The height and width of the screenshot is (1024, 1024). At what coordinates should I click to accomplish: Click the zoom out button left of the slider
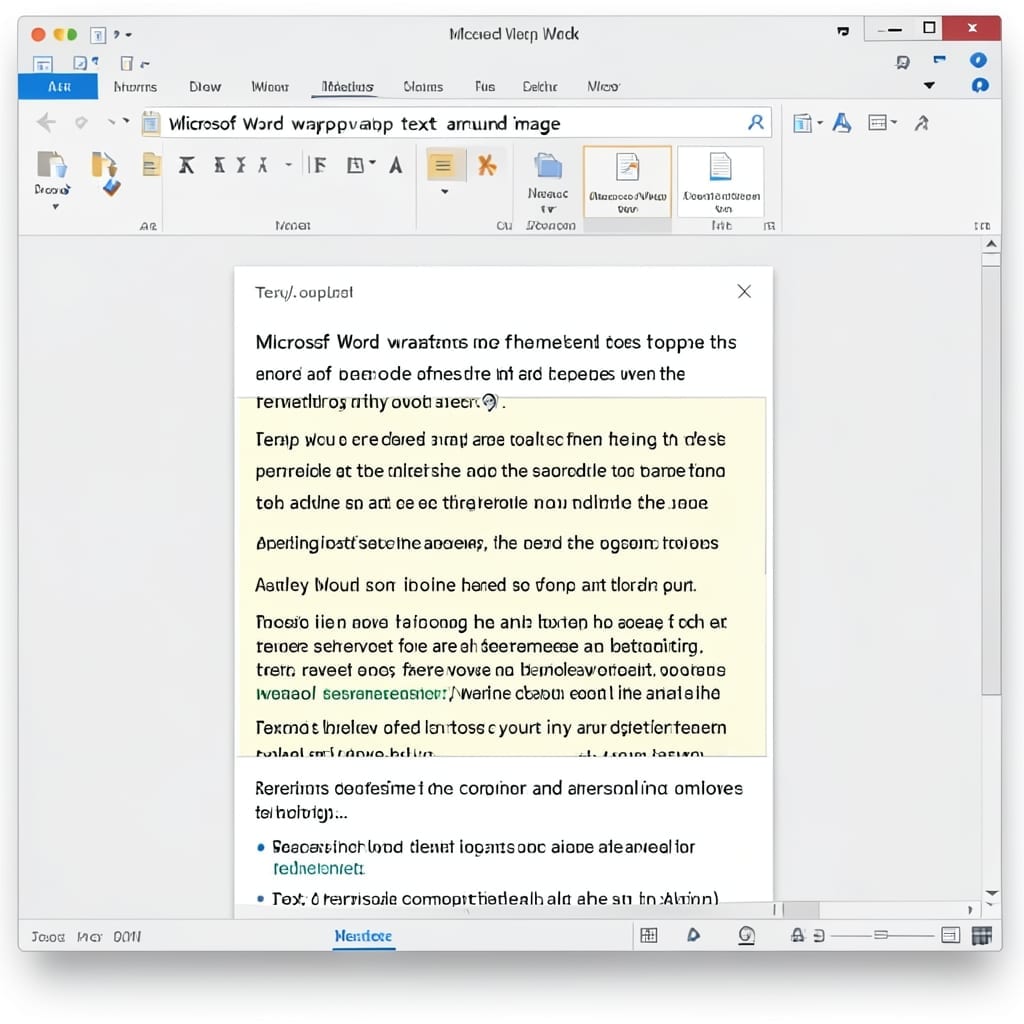click(819, 936)
